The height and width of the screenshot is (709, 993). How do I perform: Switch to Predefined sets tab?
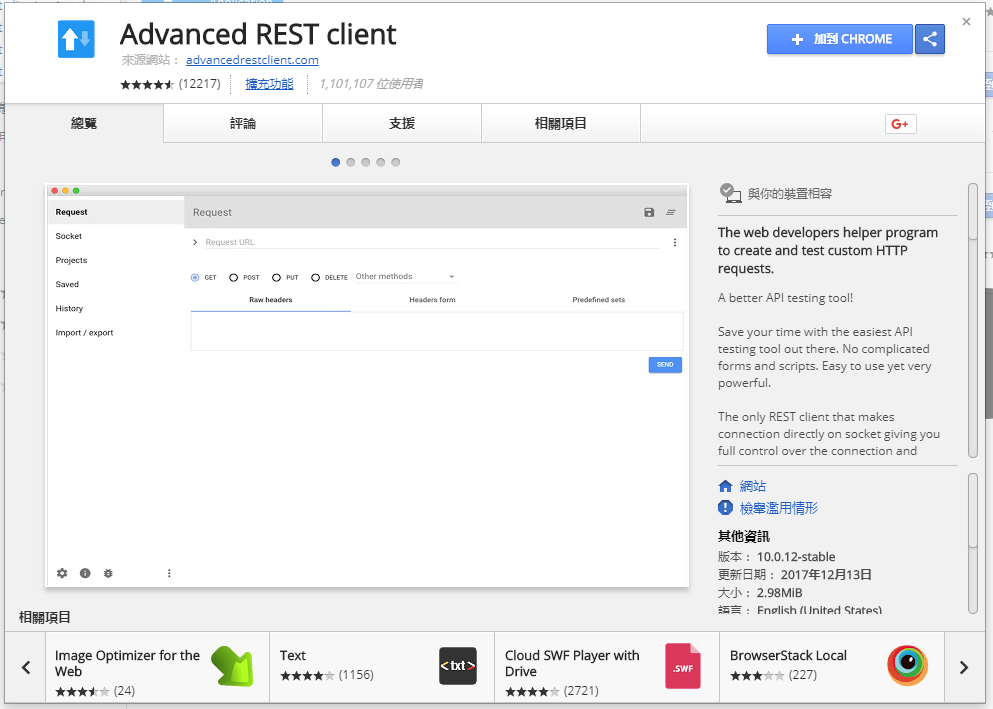[x=598, y=300]
